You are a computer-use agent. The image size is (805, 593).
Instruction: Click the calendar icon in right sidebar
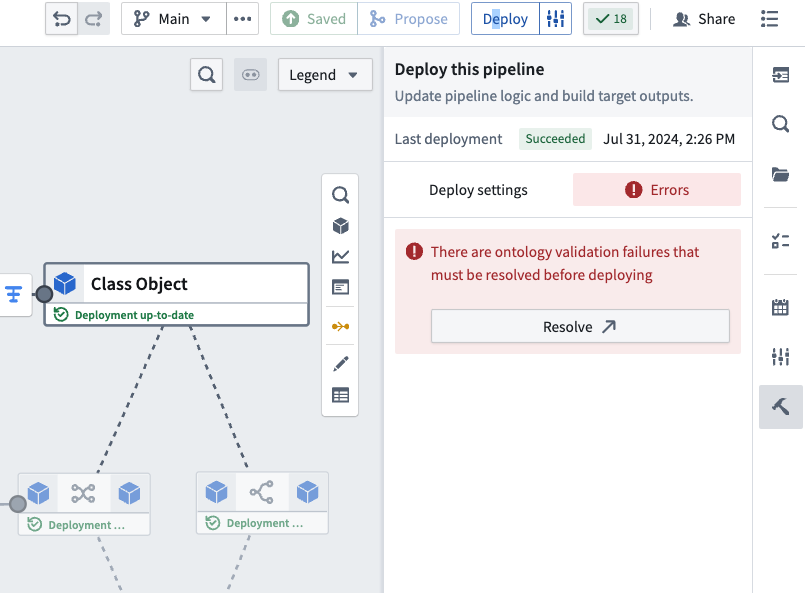(x=780, y=307)
